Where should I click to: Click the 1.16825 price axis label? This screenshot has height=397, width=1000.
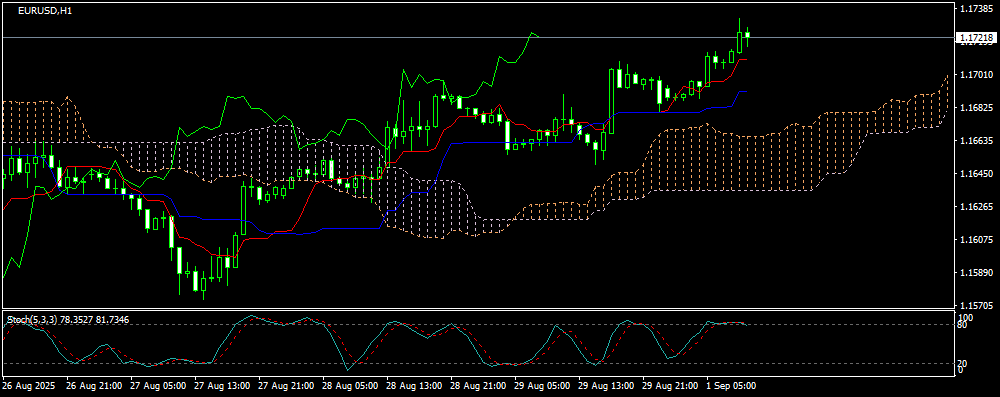click(976, 108)
